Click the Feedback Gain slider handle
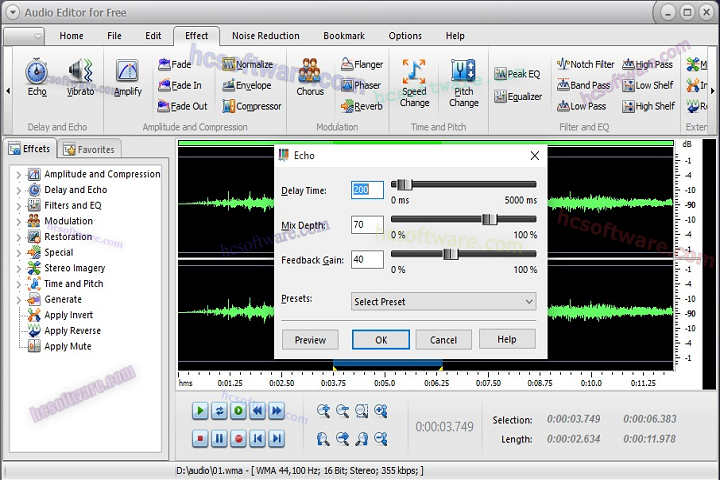Image resolution: width=720 pixels, height=480 pixels. [x=450, y=254]
